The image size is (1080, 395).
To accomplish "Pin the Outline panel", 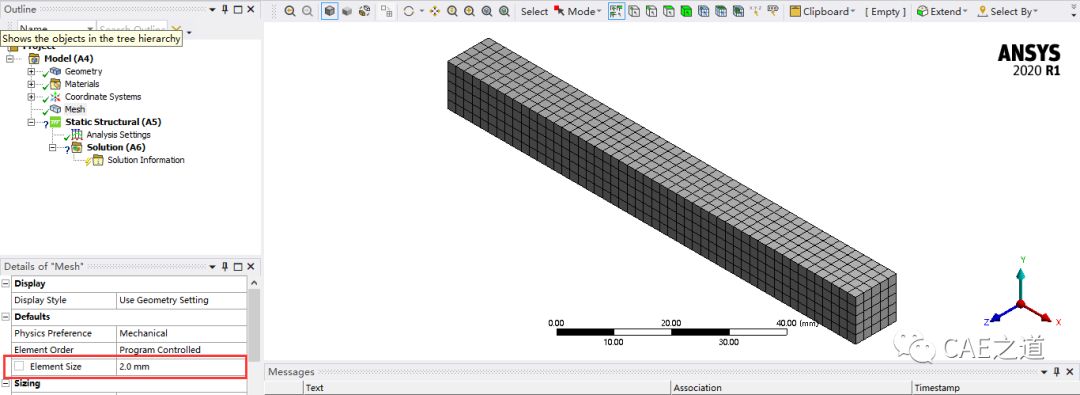I will [225, 10].
